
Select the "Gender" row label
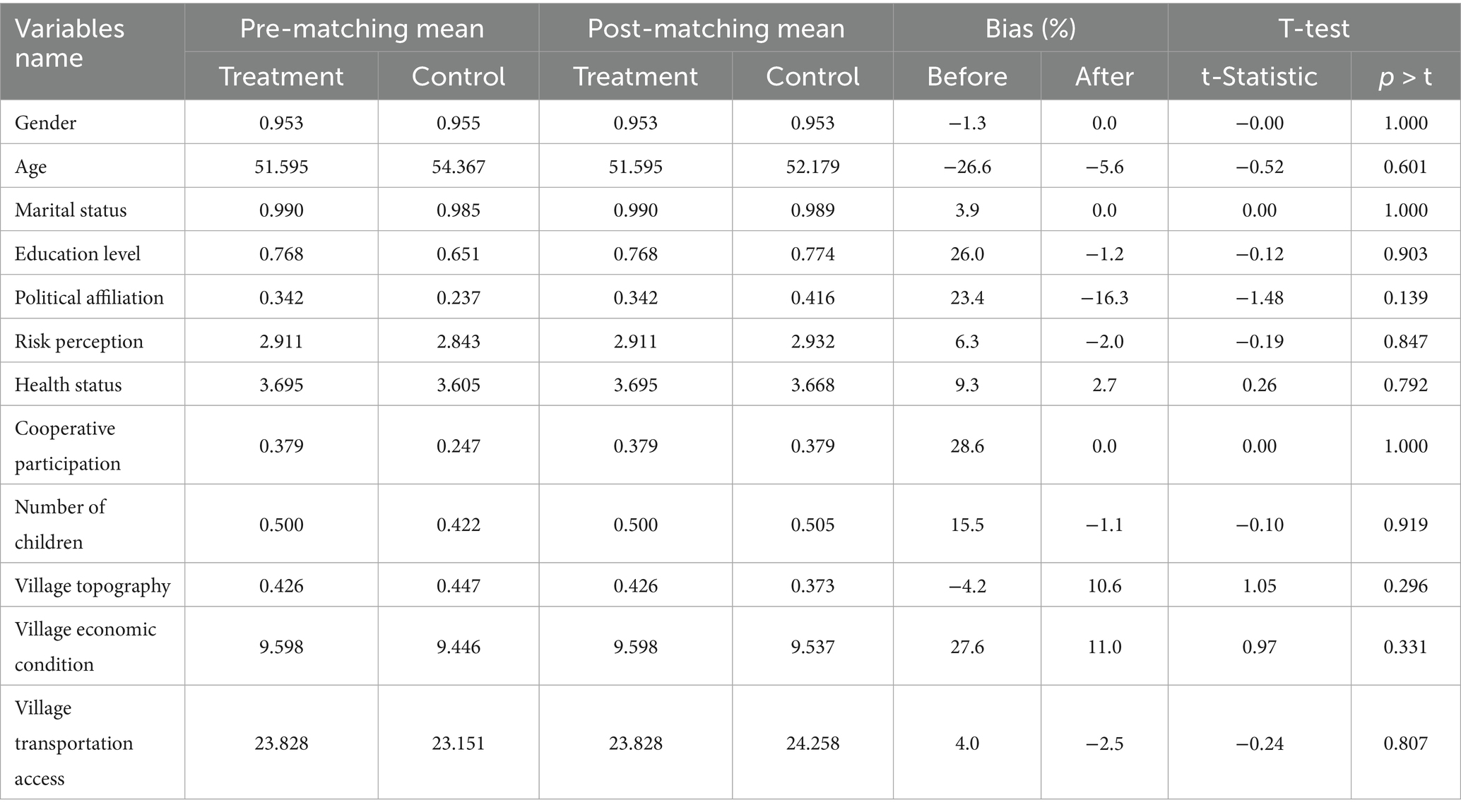pos(45,123)
